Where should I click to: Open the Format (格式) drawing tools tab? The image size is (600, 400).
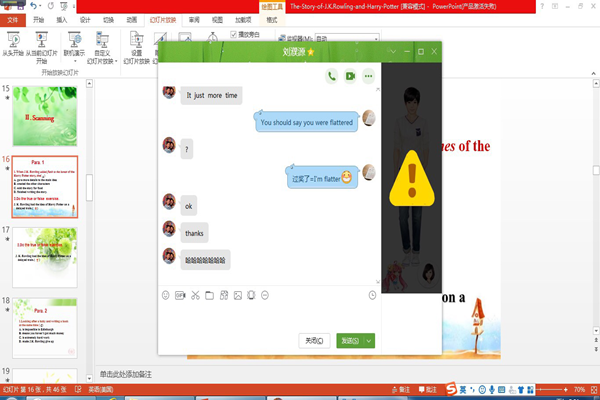coord(272,20)
